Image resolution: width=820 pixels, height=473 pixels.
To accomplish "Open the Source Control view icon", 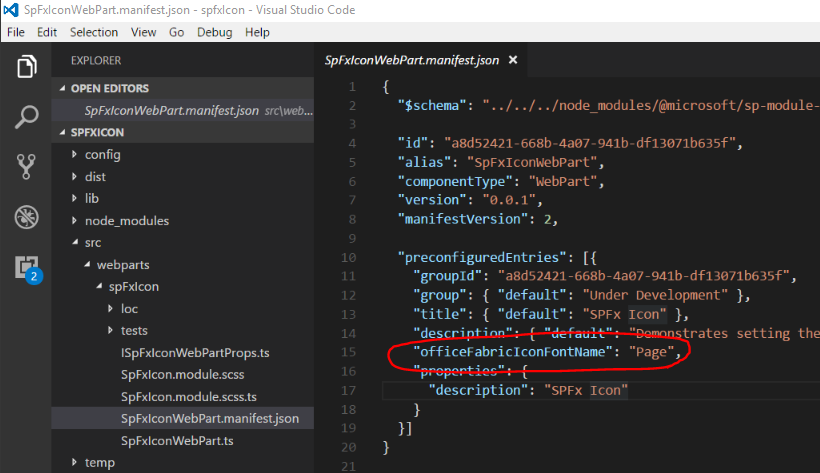I will point(26,166).
